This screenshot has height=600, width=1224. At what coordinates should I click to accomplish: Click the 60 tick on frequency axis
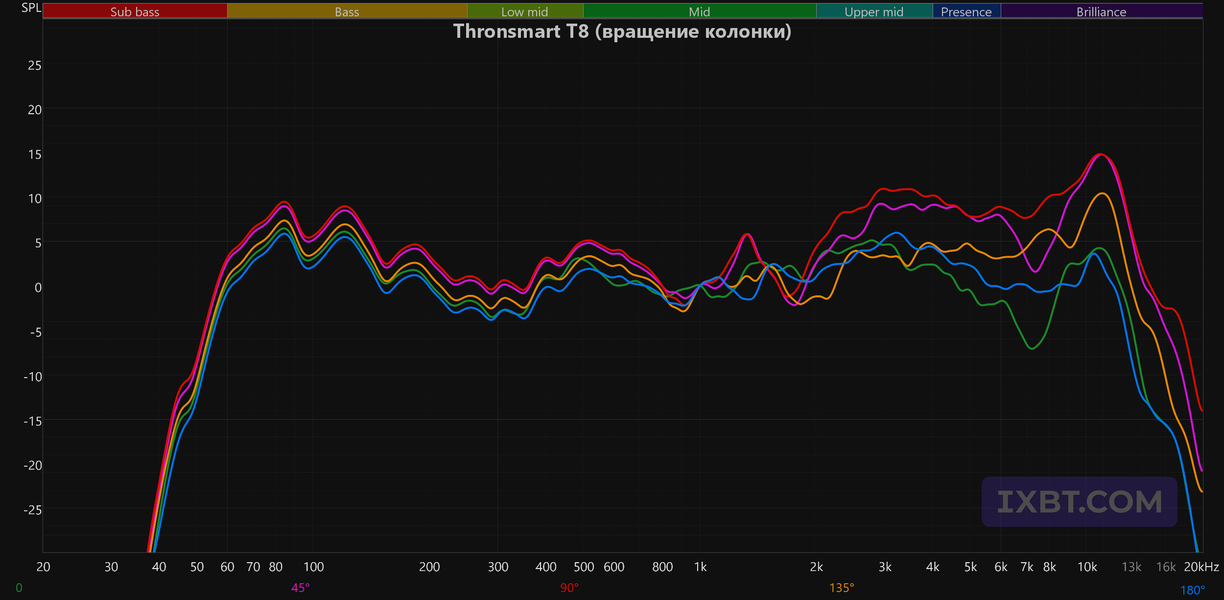pos(228,567)
